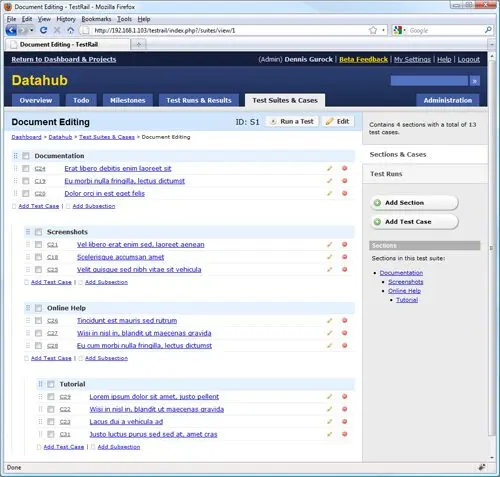Click the pencil icon for 'Justo luctus purus sed'
Screen dimensions: 500x477
click(329, 434)
